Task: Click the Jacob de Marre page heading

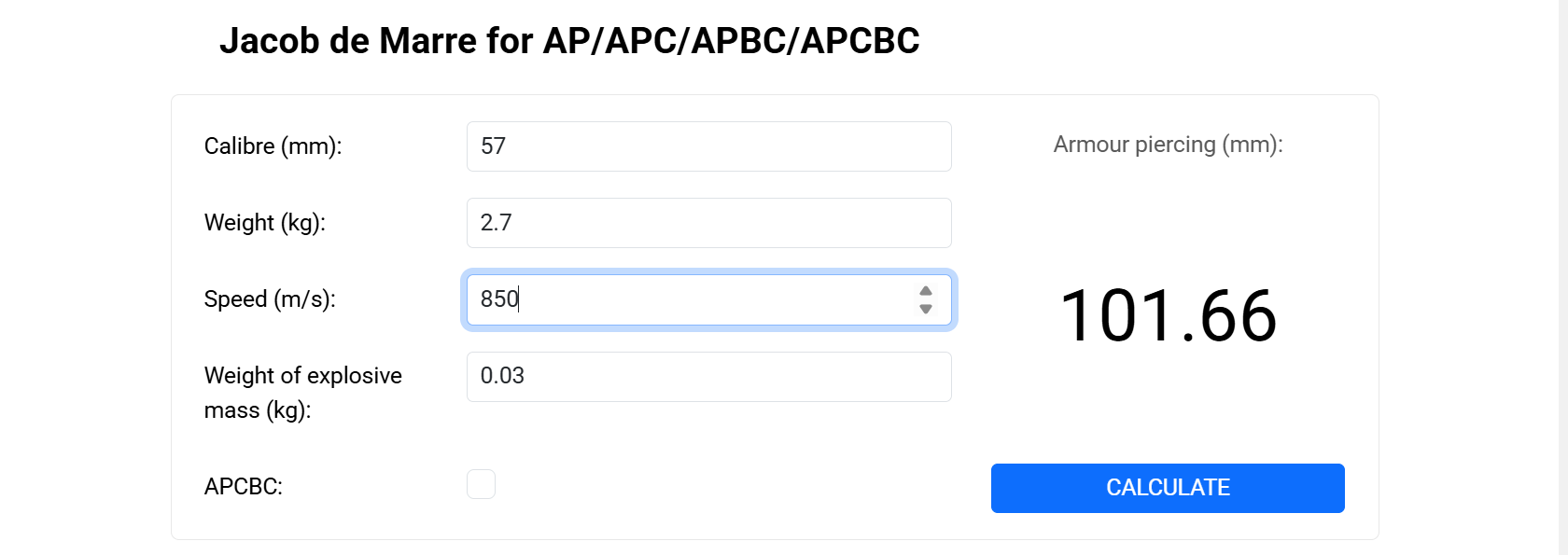Action: pos(569,41)
